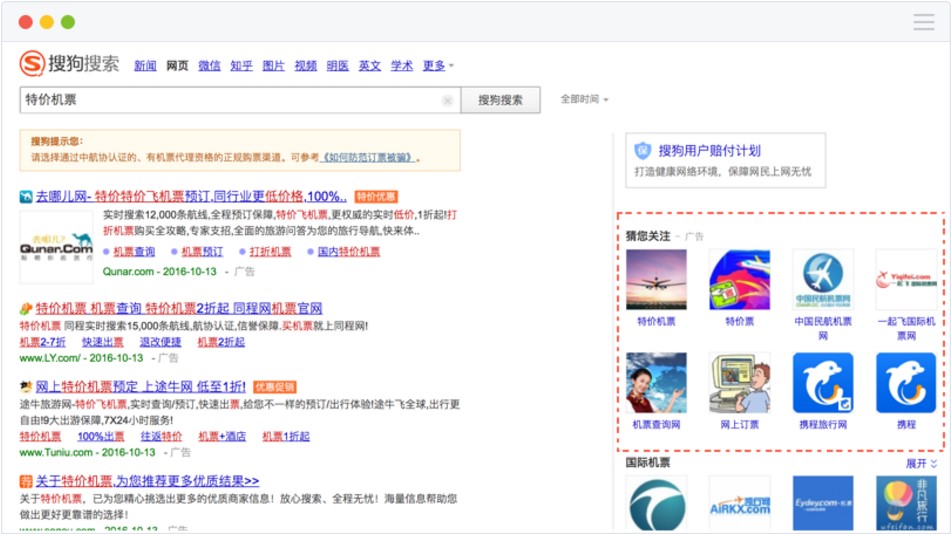The image size is (951, 534).
Task: Open the 如何防范订票被骗 link
Action: [369, 157]
